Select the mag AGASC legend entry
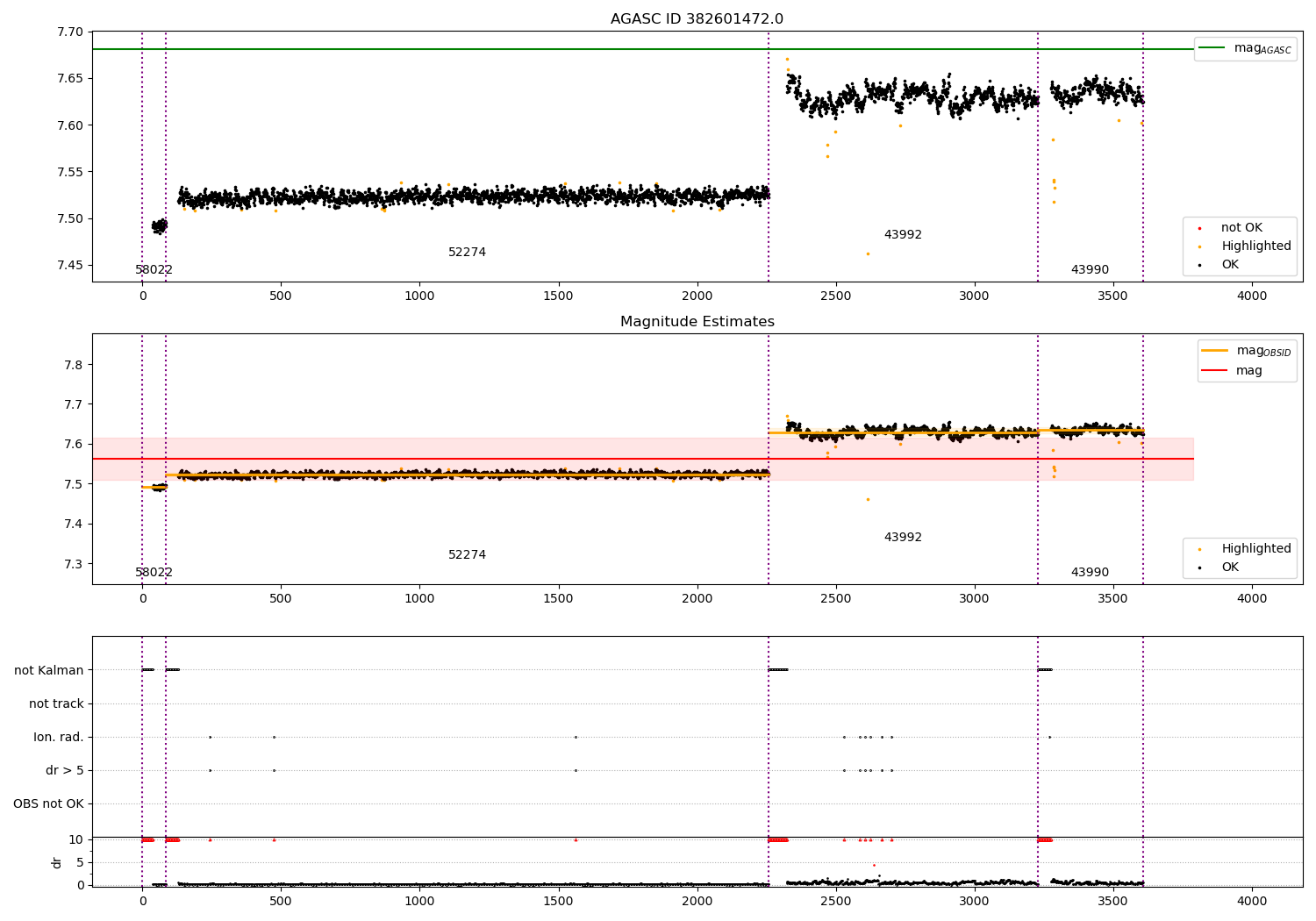 click(x=1245, y=48)
